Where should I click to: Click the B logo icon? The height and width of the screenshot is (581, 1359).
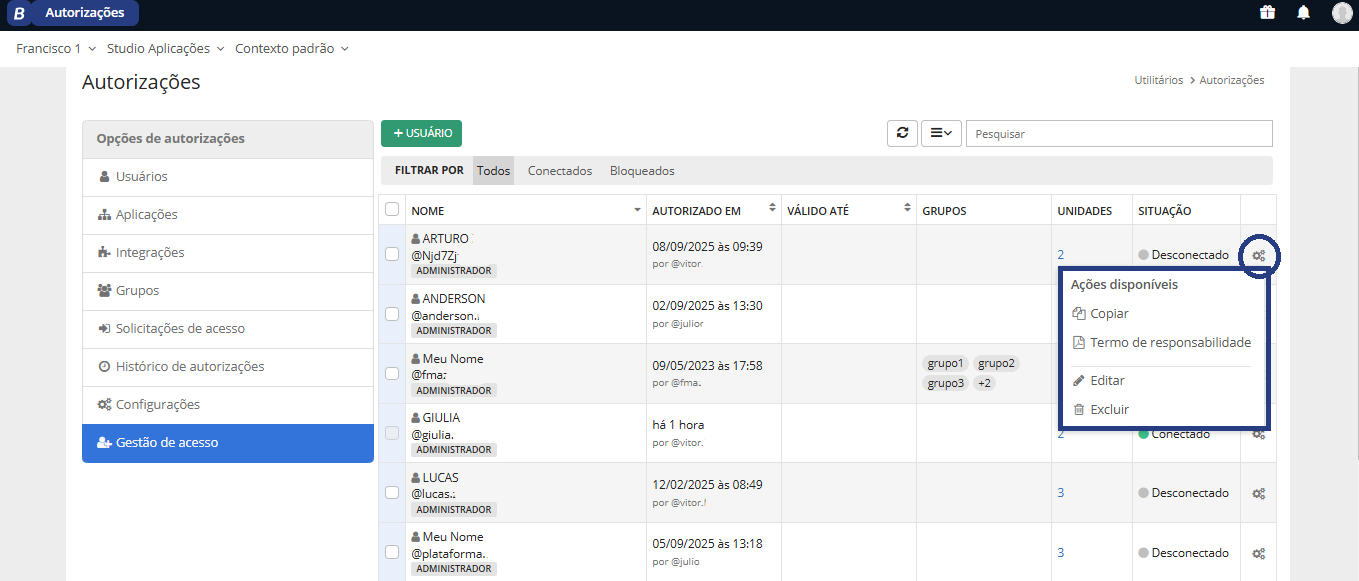tap(19, 13)
